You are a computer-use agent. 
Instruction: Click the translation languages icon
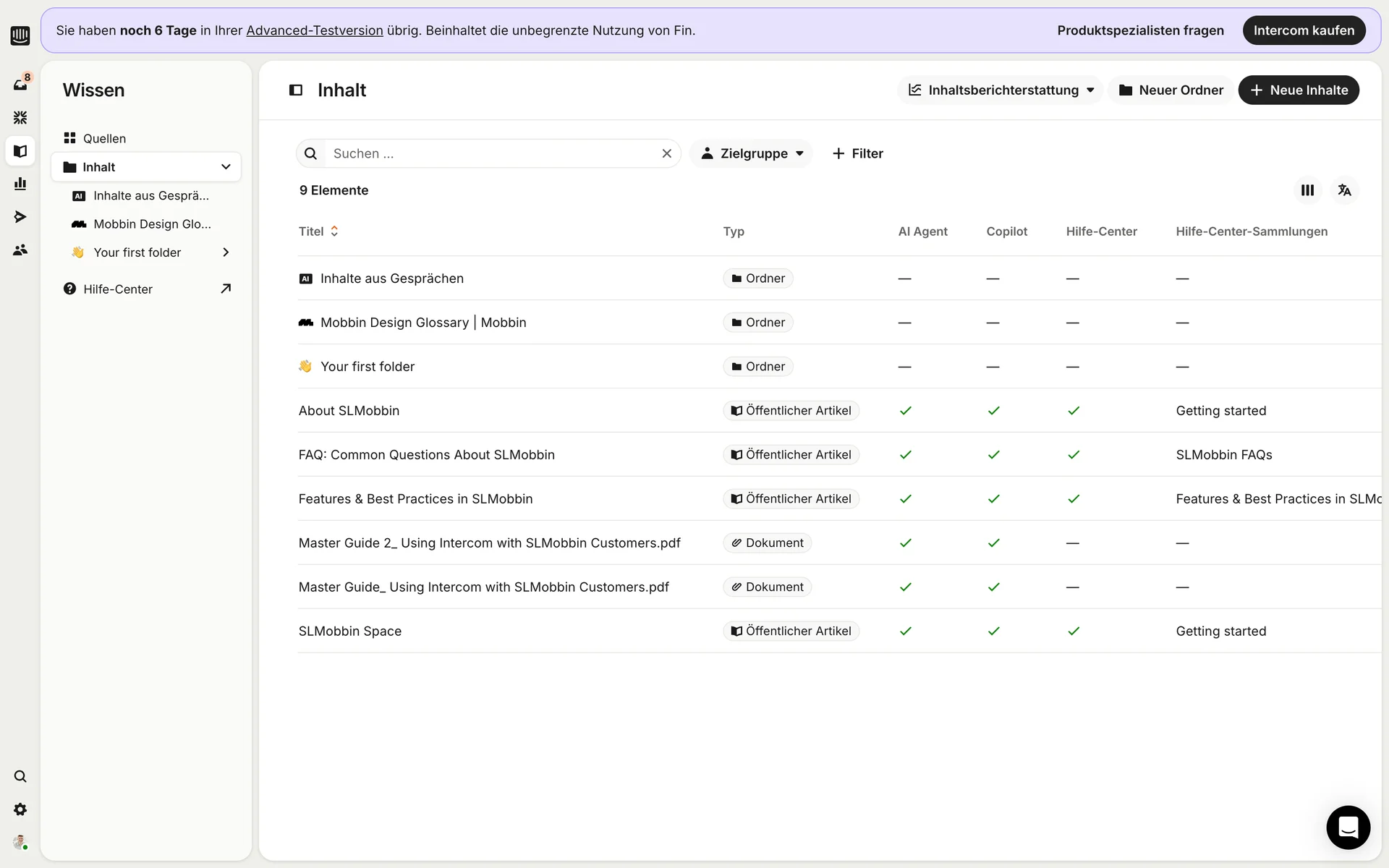click(x=1344, y=190)
